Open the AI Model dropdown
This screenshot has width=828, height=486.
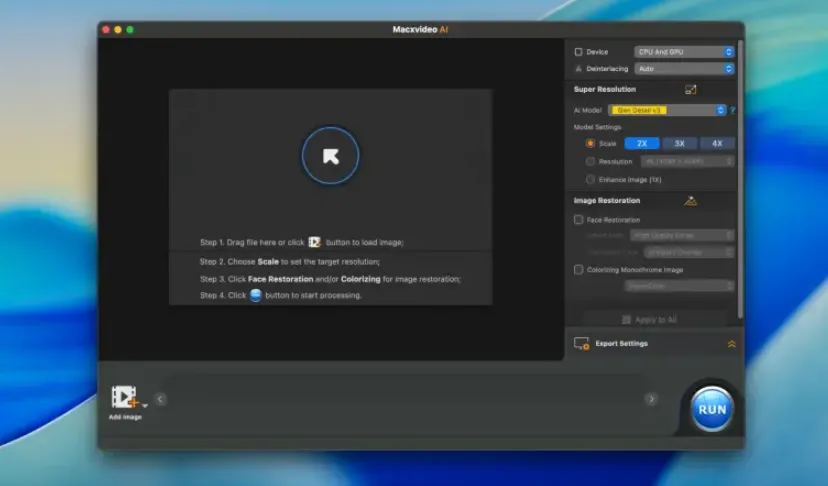pos(667,110)
